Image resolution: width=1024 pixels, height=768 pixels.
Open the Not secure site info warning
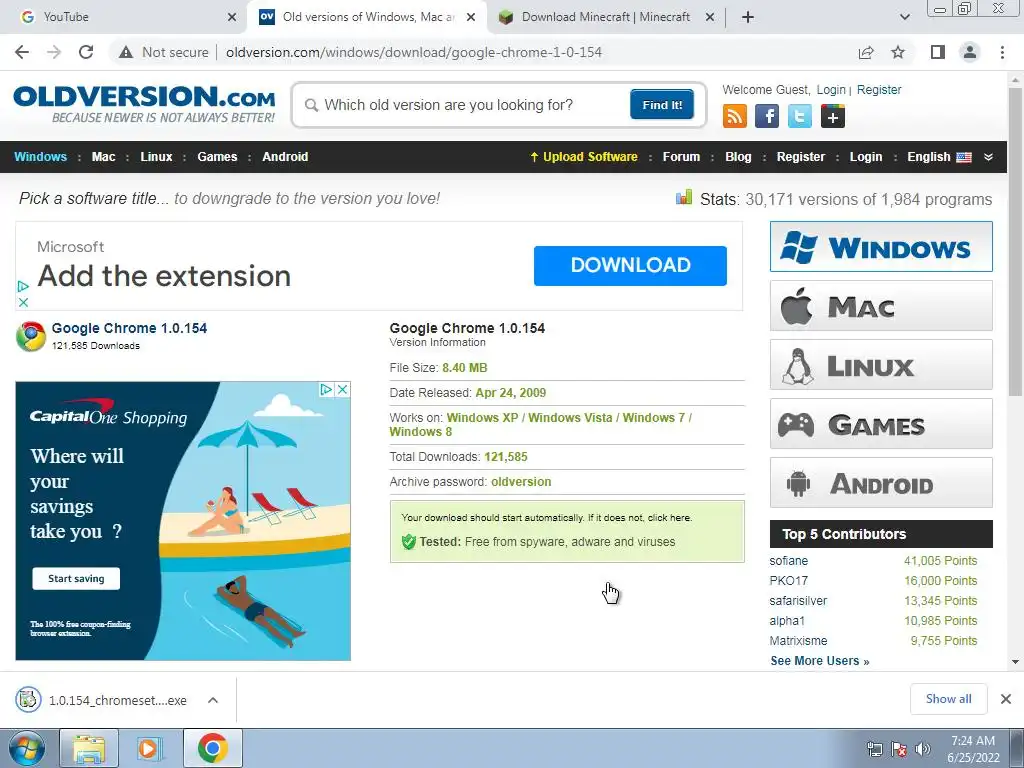click(164, 52)
